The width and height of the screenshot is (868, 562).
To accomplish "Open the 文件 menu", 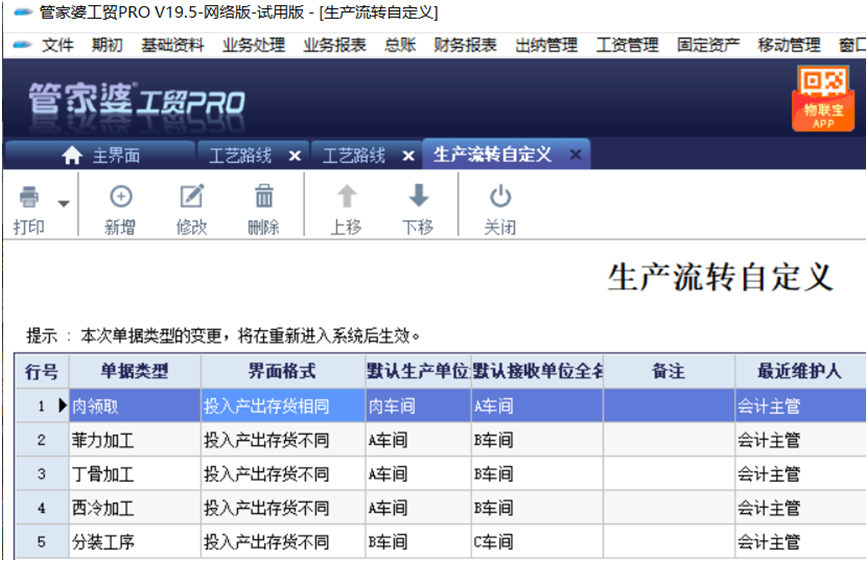I will 58,45.
